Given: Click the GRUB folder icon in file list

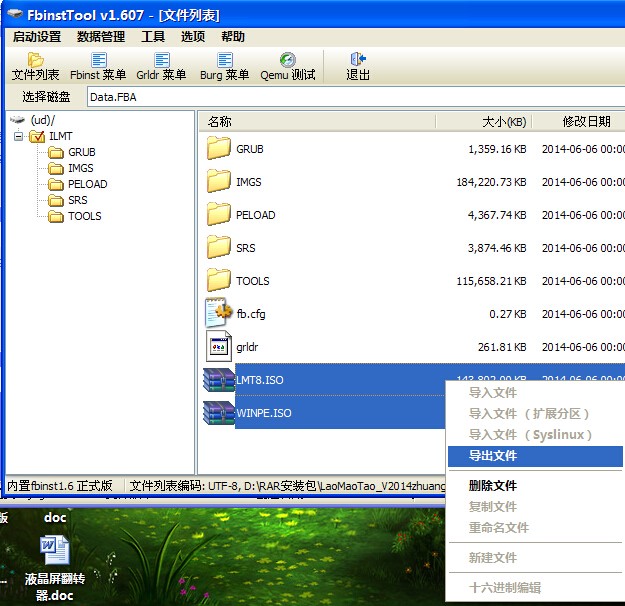Looking at the screenshot, I should pos(219,148).
